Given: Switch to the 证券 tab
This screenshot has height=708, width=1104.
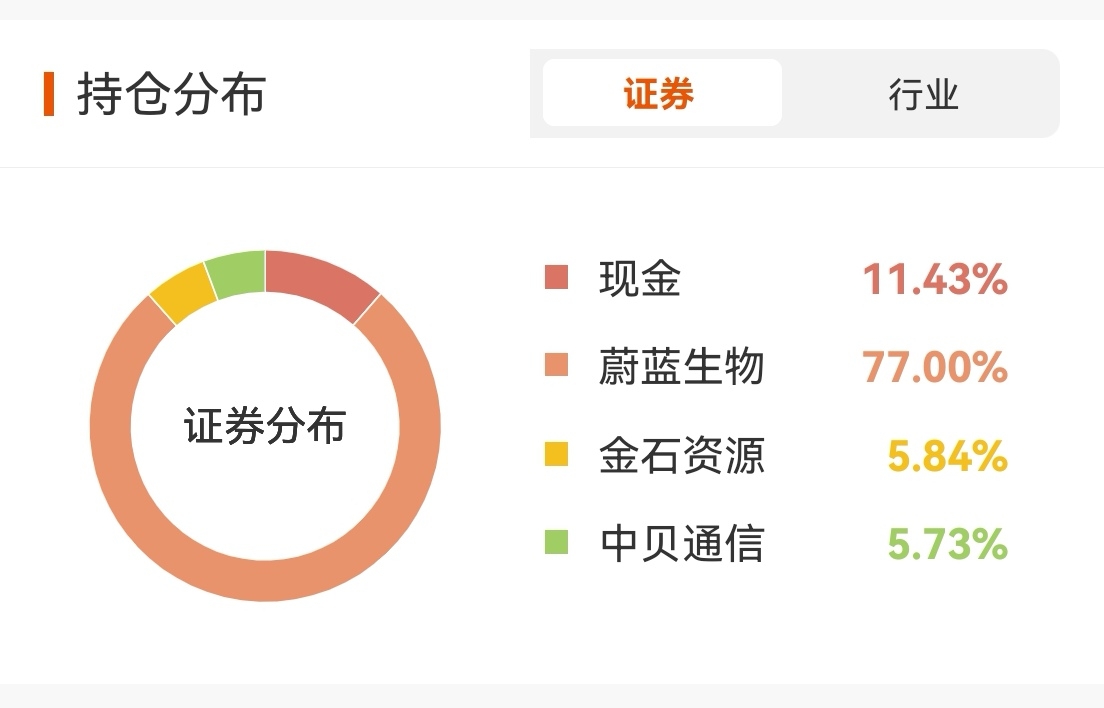Looking at the screenshot, I should pyautogui.click(x=662, y=93).
